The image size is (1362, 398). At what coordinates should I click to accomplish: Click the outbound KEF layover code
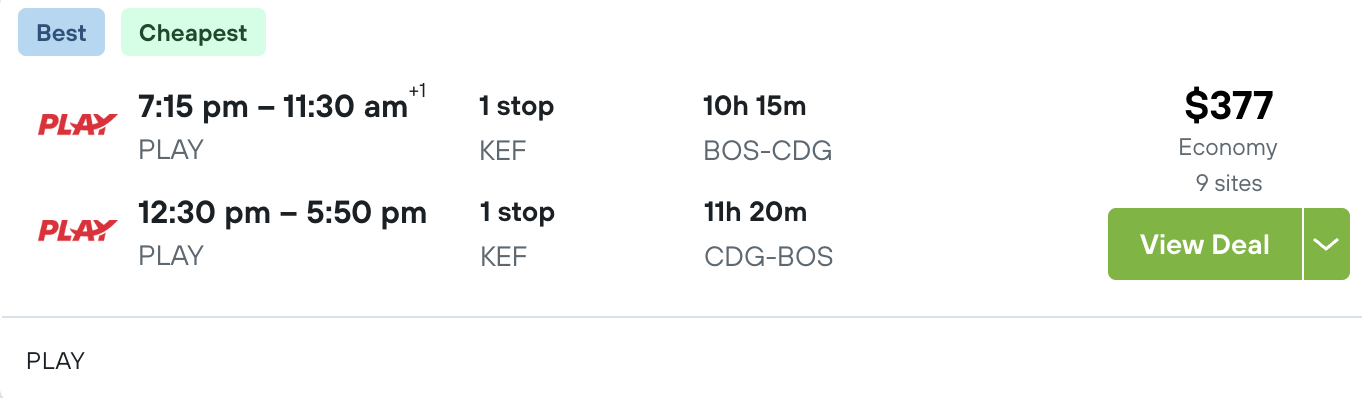[x=503, y=151]
